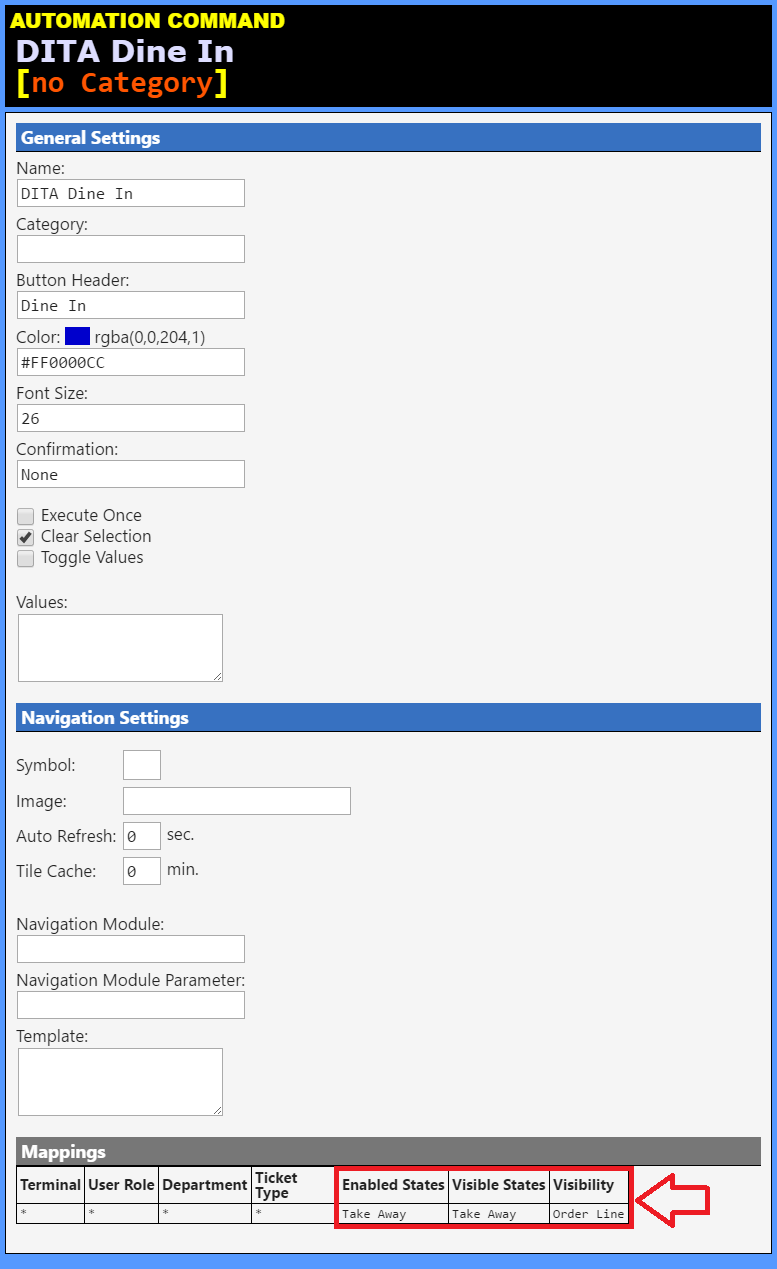Select the color hex code field
777x1269 pixels.
pyautogui.click(x=131, y=362)
